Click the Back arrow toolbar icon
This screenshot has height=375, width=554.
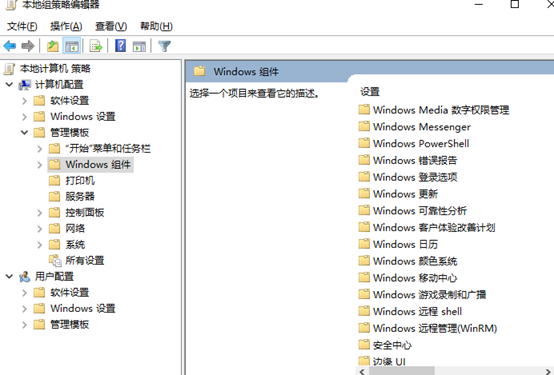click(x=10, y=46)
